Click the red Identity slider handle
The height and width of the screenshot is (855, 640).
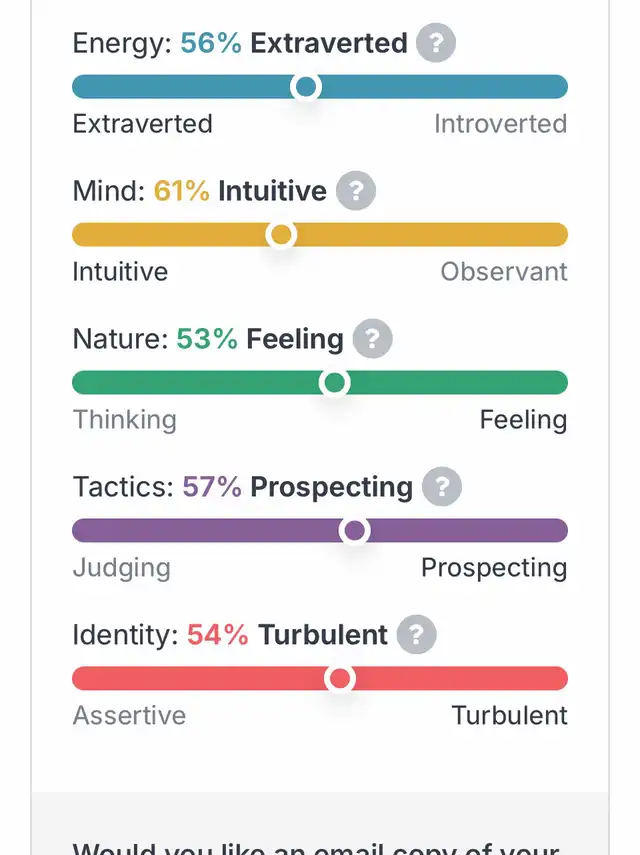pos(340,679)
